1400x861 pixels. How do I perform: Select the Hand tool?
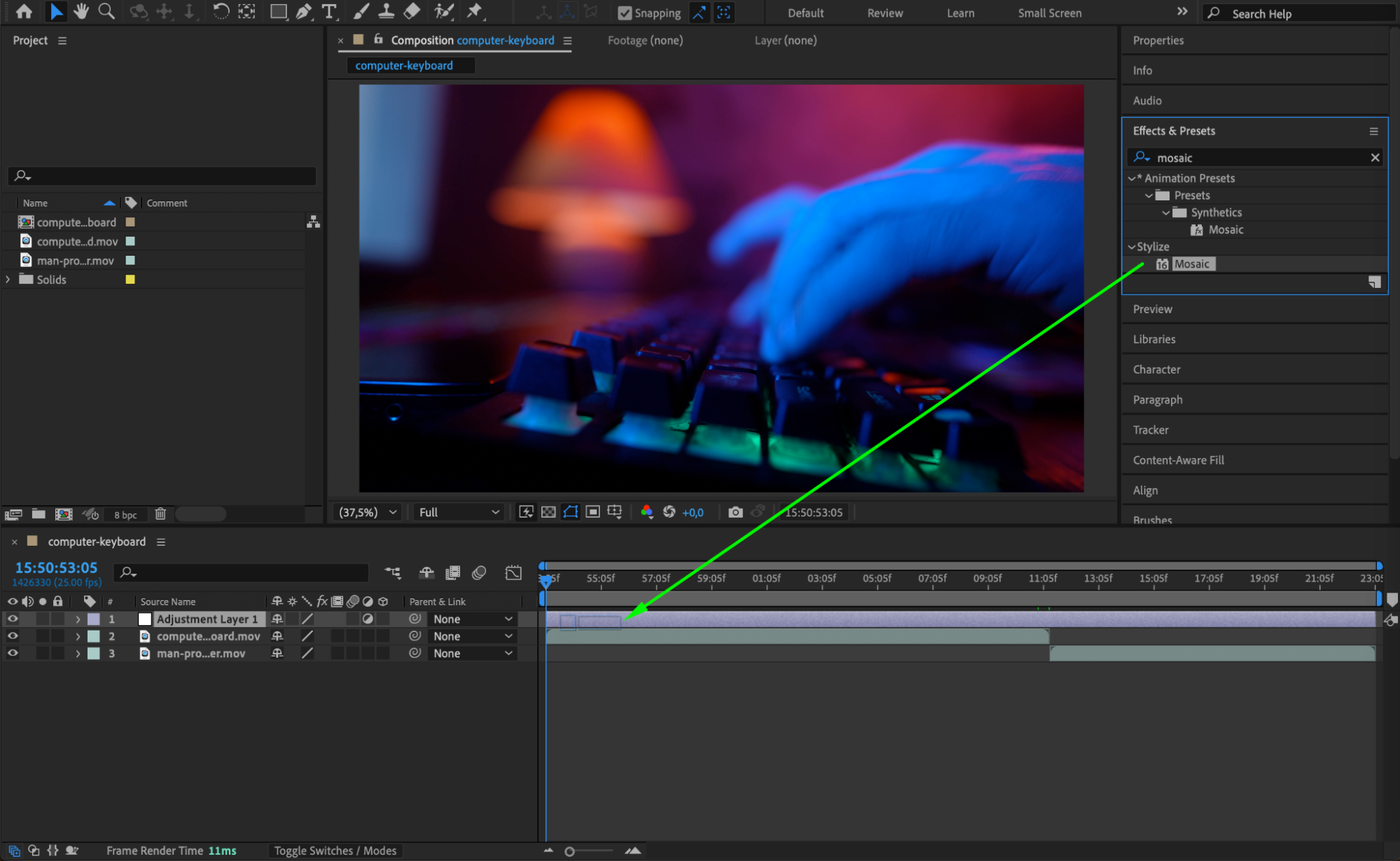(x=81, y=11)
